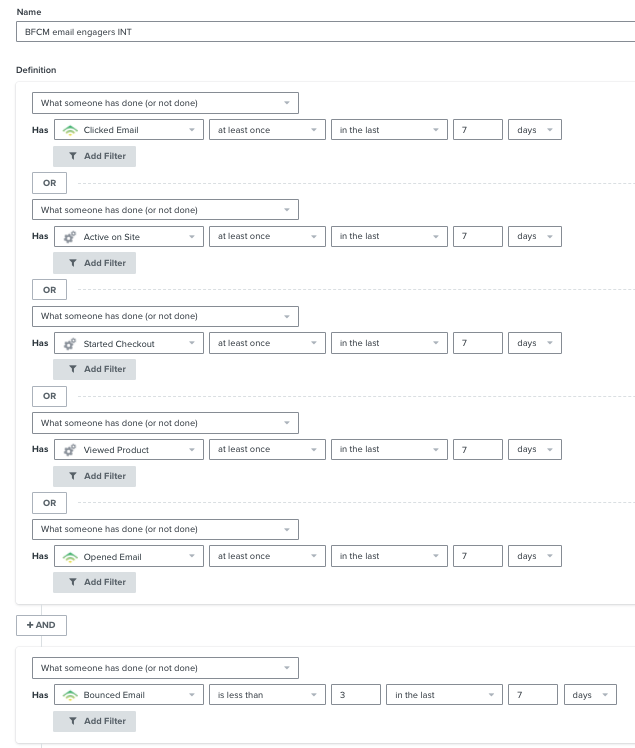This screenshot has width=635, height=748.
Task: Click the Viewed Product gear icon
Action: [x=70, y=450]
